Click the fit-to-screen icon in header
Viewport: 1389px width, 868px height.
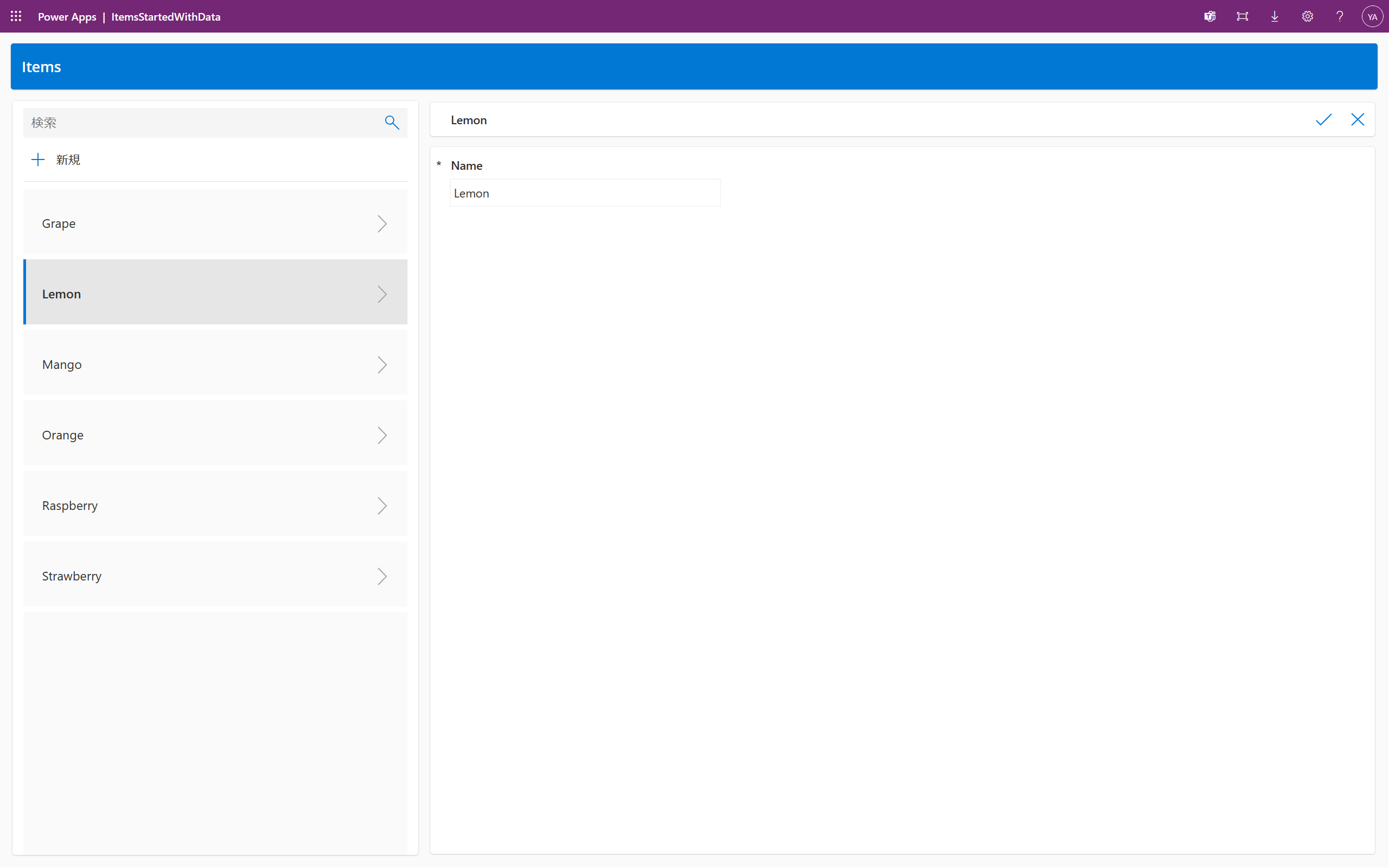point(1242,16)
